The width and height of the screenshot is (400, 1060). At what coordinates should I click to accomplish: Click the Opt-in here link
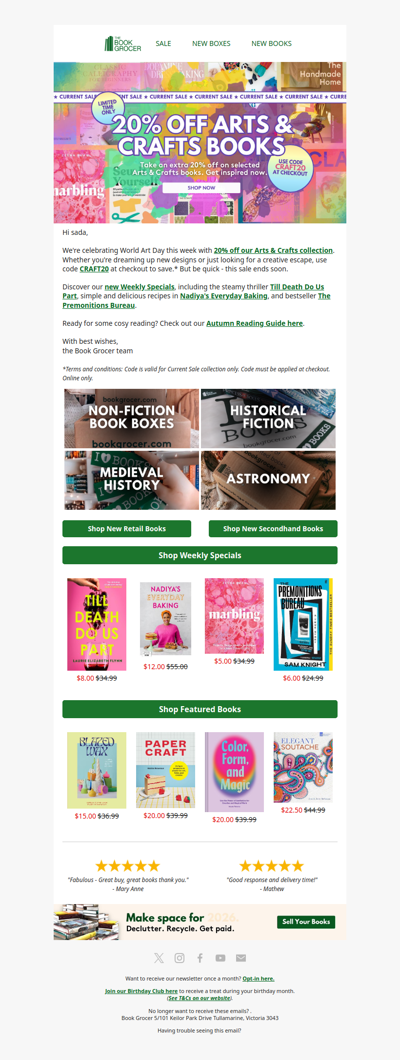point(259,978)
